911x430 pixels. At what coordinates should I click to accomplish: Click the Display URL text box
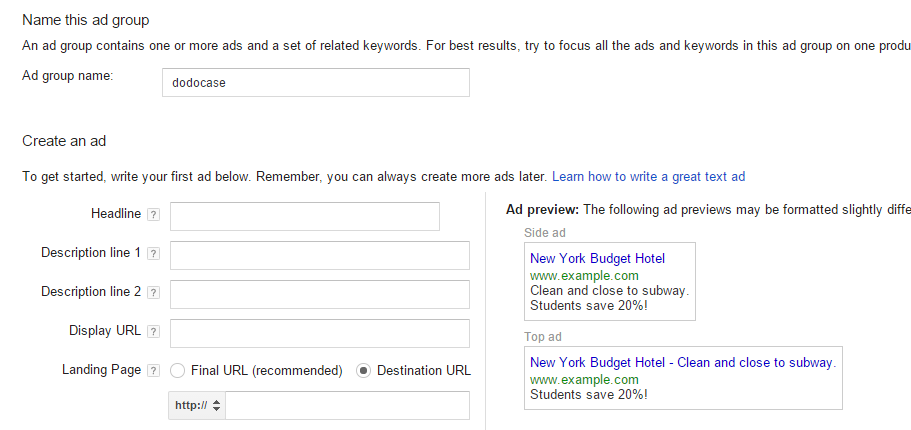coord(319,333)
